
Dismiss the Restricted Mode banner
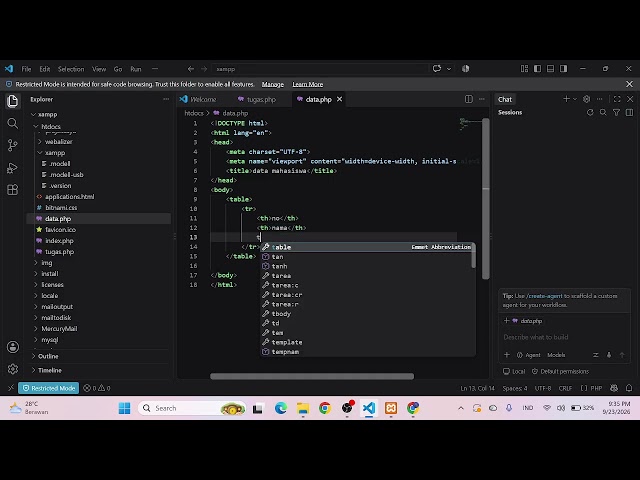[629, 84]
